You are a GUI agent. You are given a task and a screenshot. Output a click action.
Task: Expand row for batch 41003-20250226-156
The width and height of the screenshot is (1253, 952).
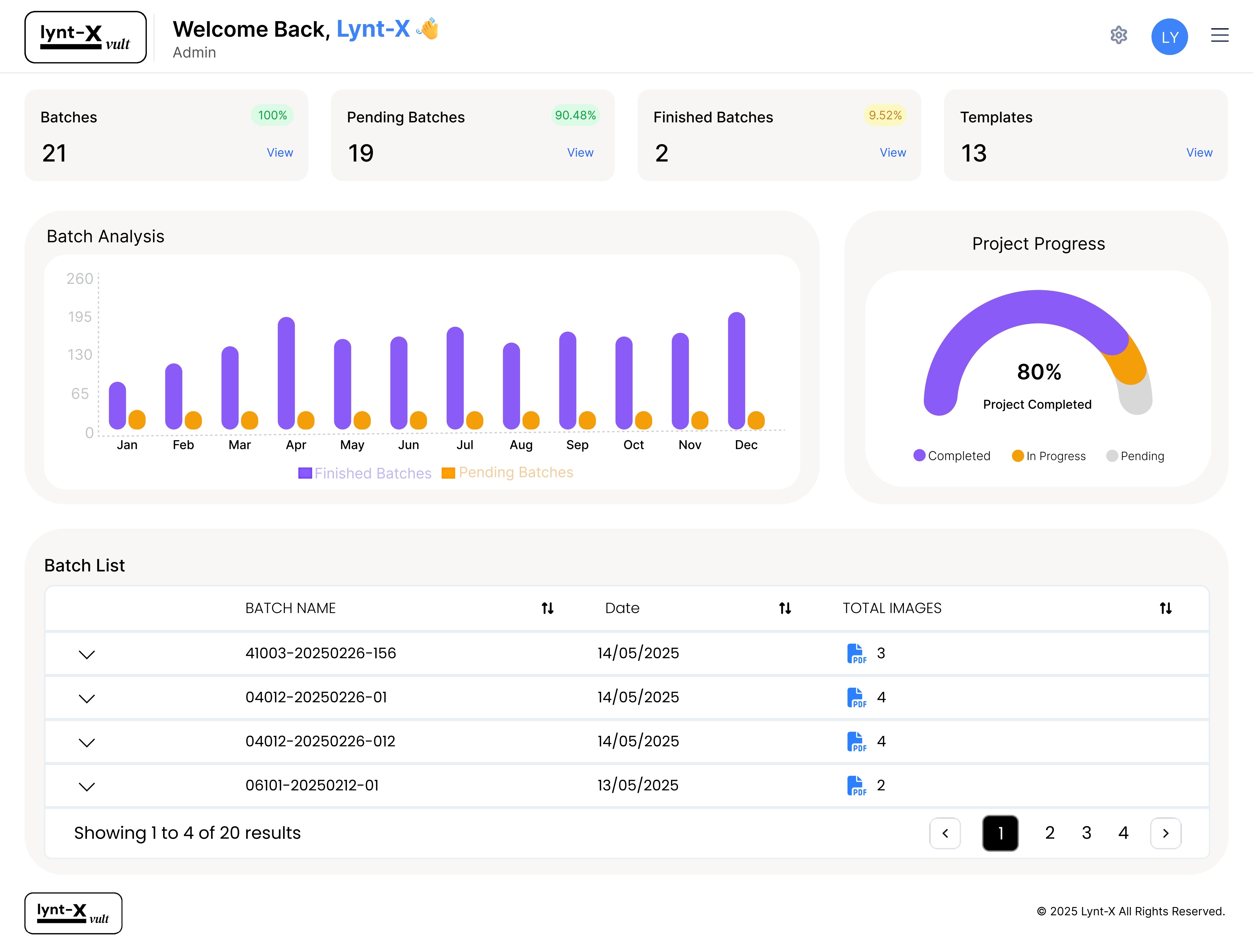coord(87,654)
